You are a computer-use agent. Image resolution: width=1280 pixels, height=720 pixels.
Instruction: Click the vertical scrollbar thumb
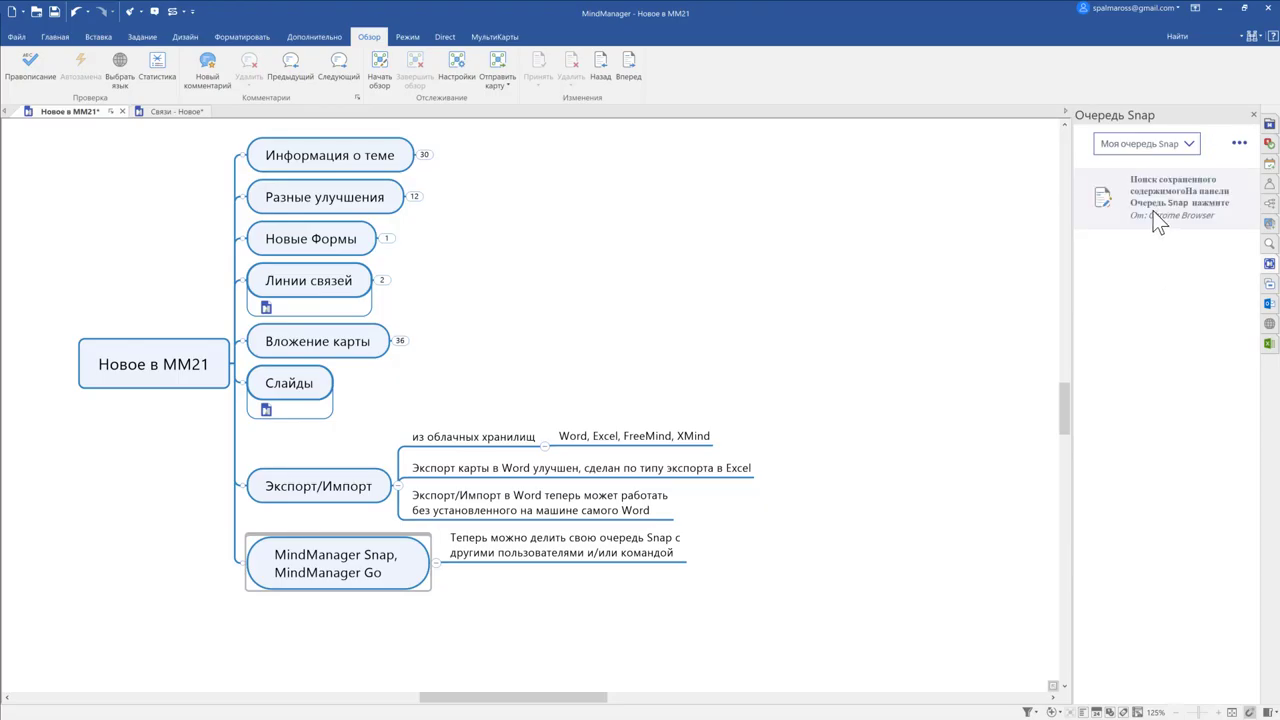[1065, 408]
